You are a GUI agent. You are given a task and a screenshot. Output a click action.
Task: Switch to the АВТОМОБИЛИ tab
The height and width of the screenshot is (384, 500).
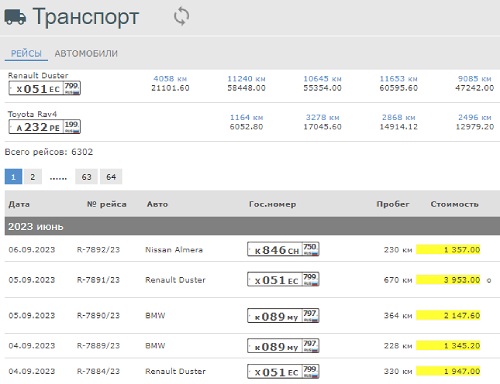coord(86,53)
